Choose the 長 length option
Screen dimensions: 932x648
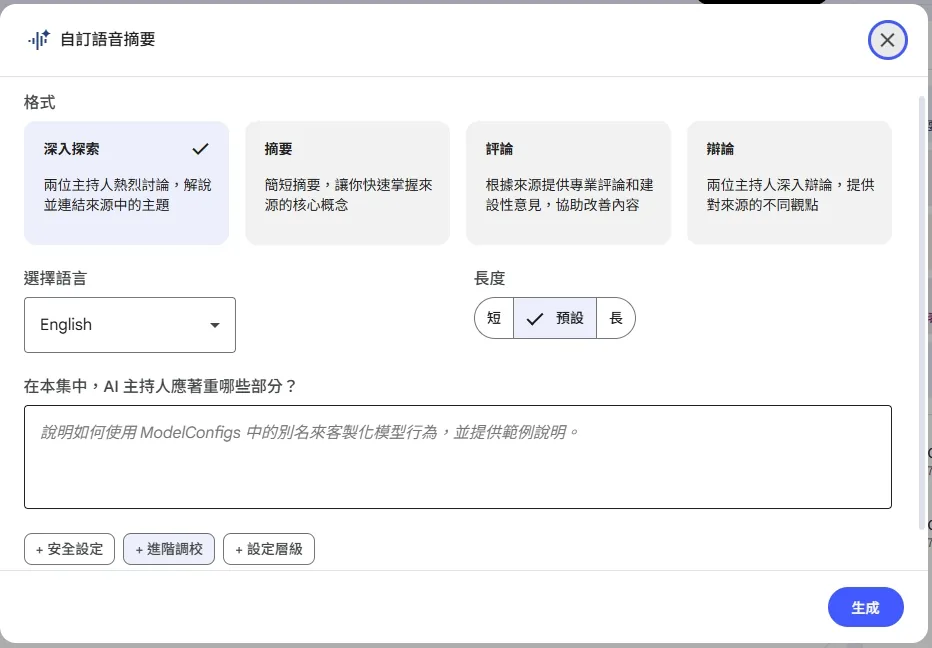[x=617, y=317]
